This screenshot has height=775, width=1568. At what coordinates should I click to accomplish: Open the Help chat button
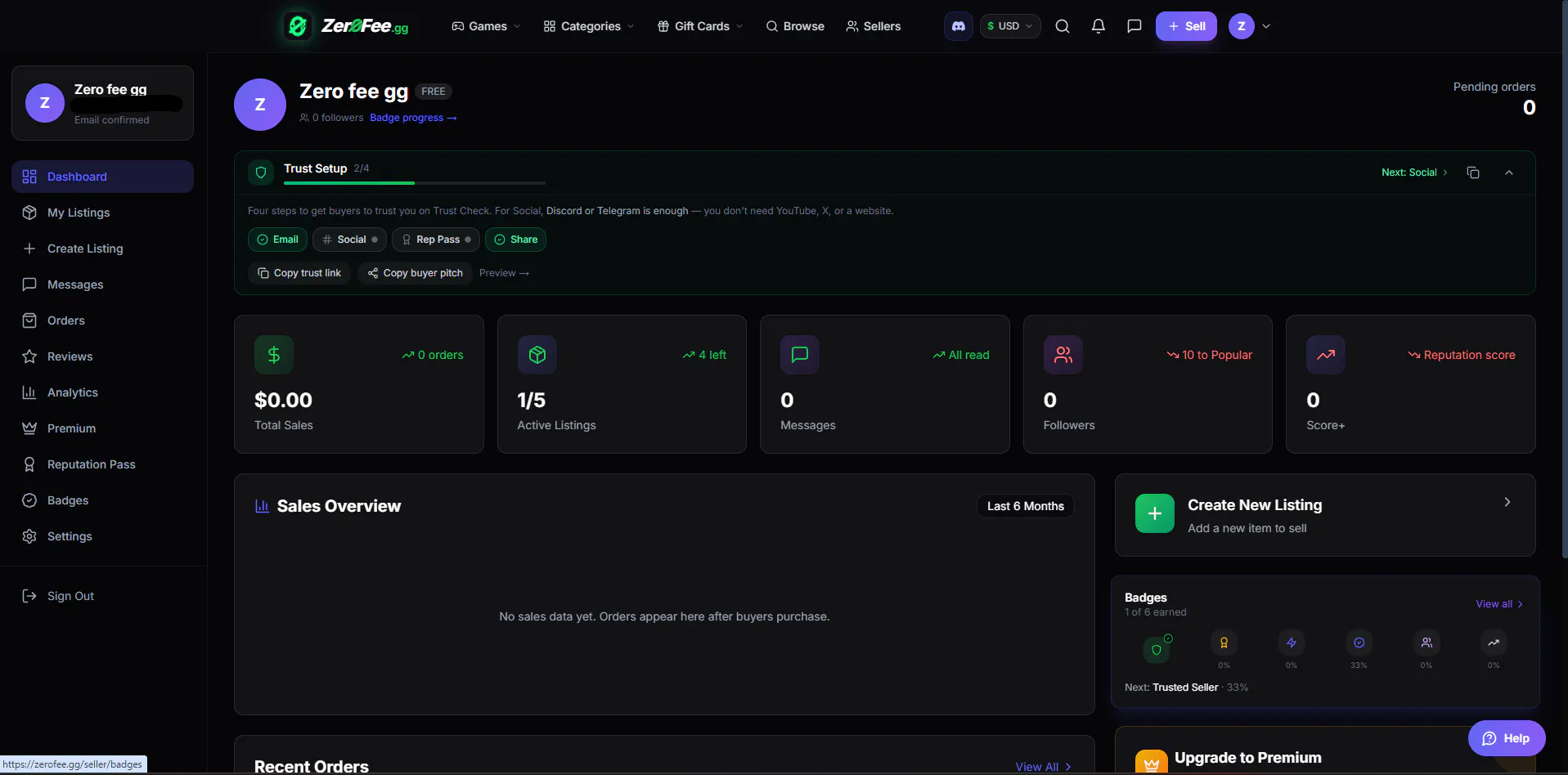(x=1507, y=738)
